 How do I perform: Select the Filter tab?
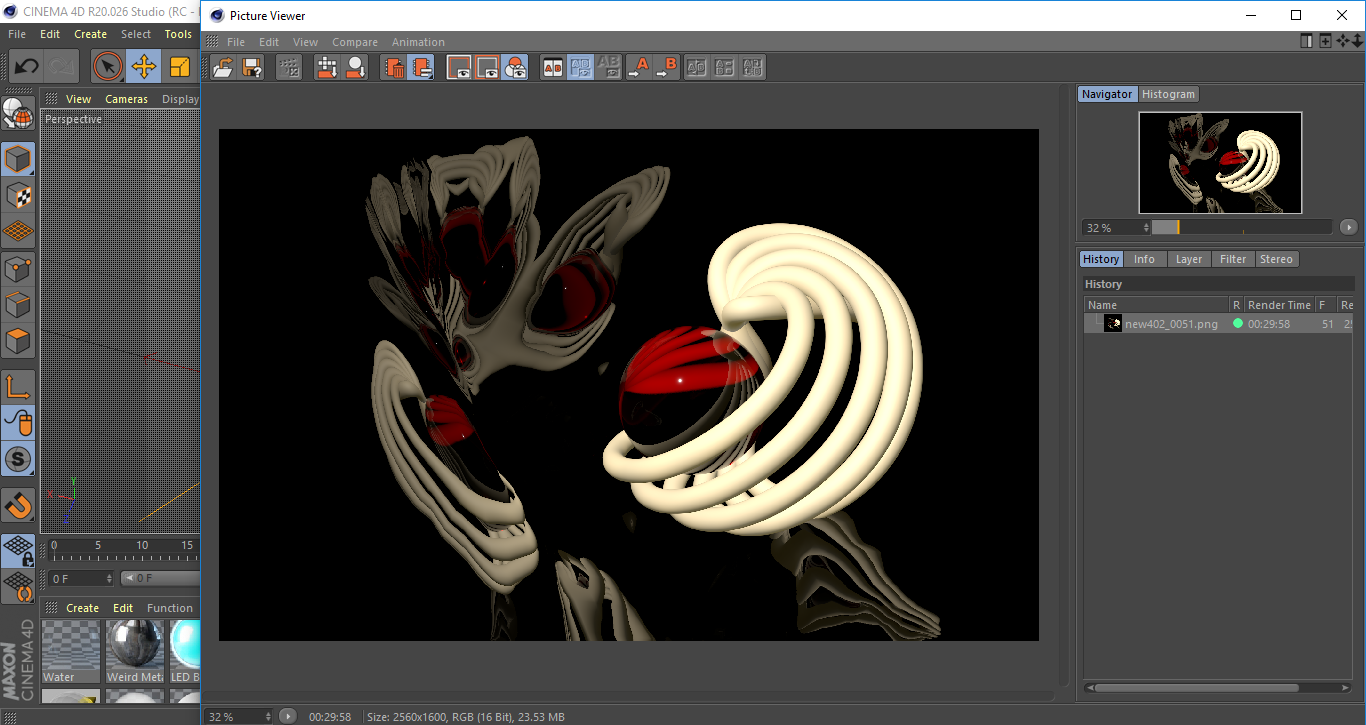coord(1233,259)
